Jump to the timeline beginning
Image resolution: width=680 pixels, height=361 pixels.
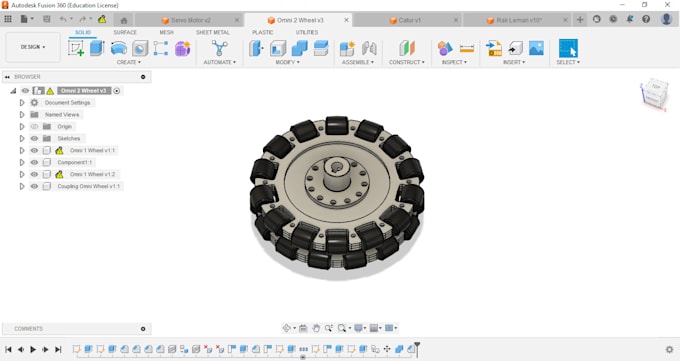pyautogui.click(x=8, y=349)
